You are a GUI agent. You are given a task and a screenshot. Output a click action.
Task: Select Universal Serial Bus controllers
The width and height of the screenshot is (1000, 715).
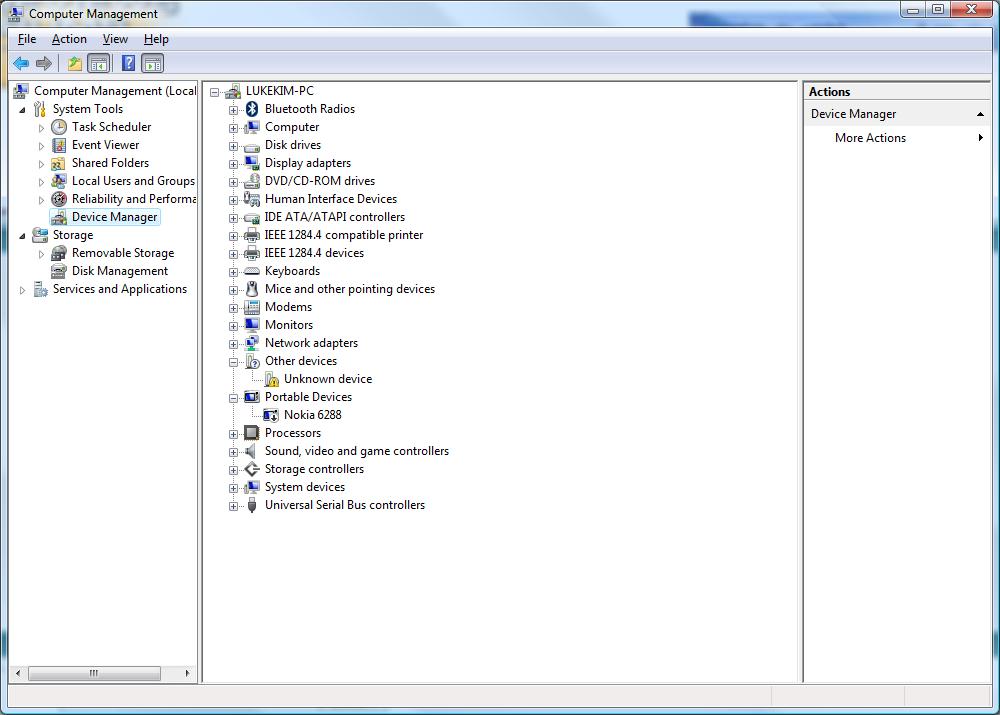[x=344, y=505]
